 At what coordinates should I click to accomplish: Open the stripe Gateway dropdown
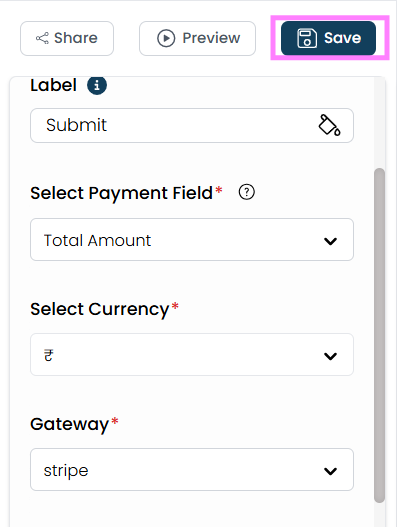[192, 470]
